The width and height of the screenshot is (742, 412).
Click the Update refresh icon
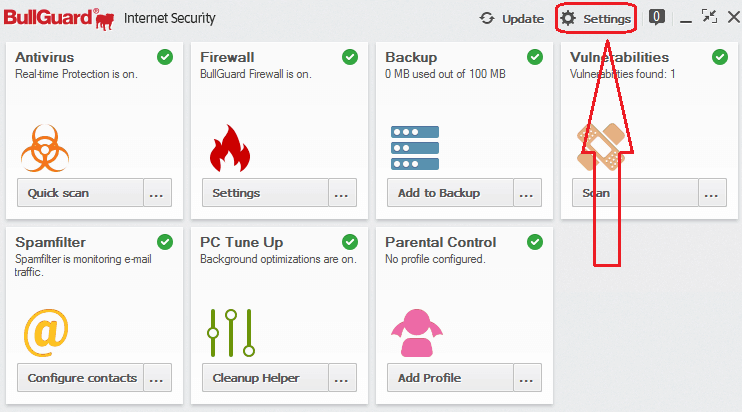(x=487, y=18)
